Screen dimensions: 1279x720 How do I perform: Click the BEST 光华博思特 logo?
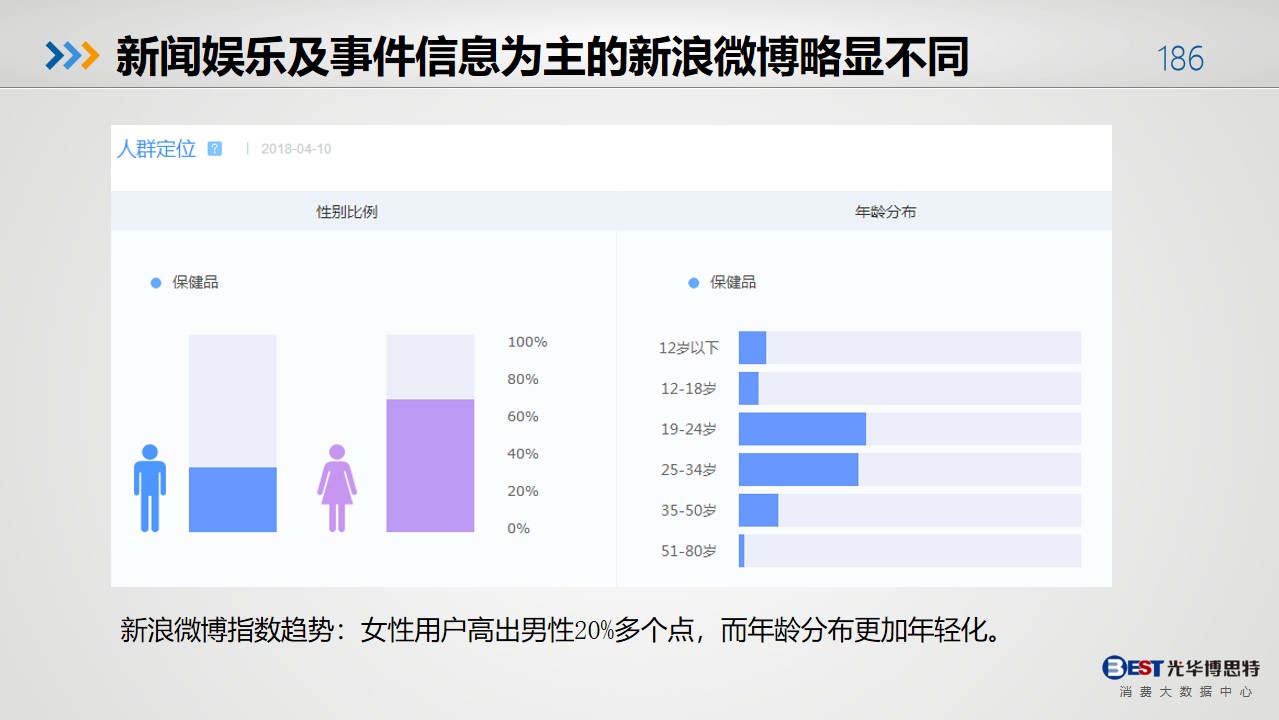coord(1181,668)
